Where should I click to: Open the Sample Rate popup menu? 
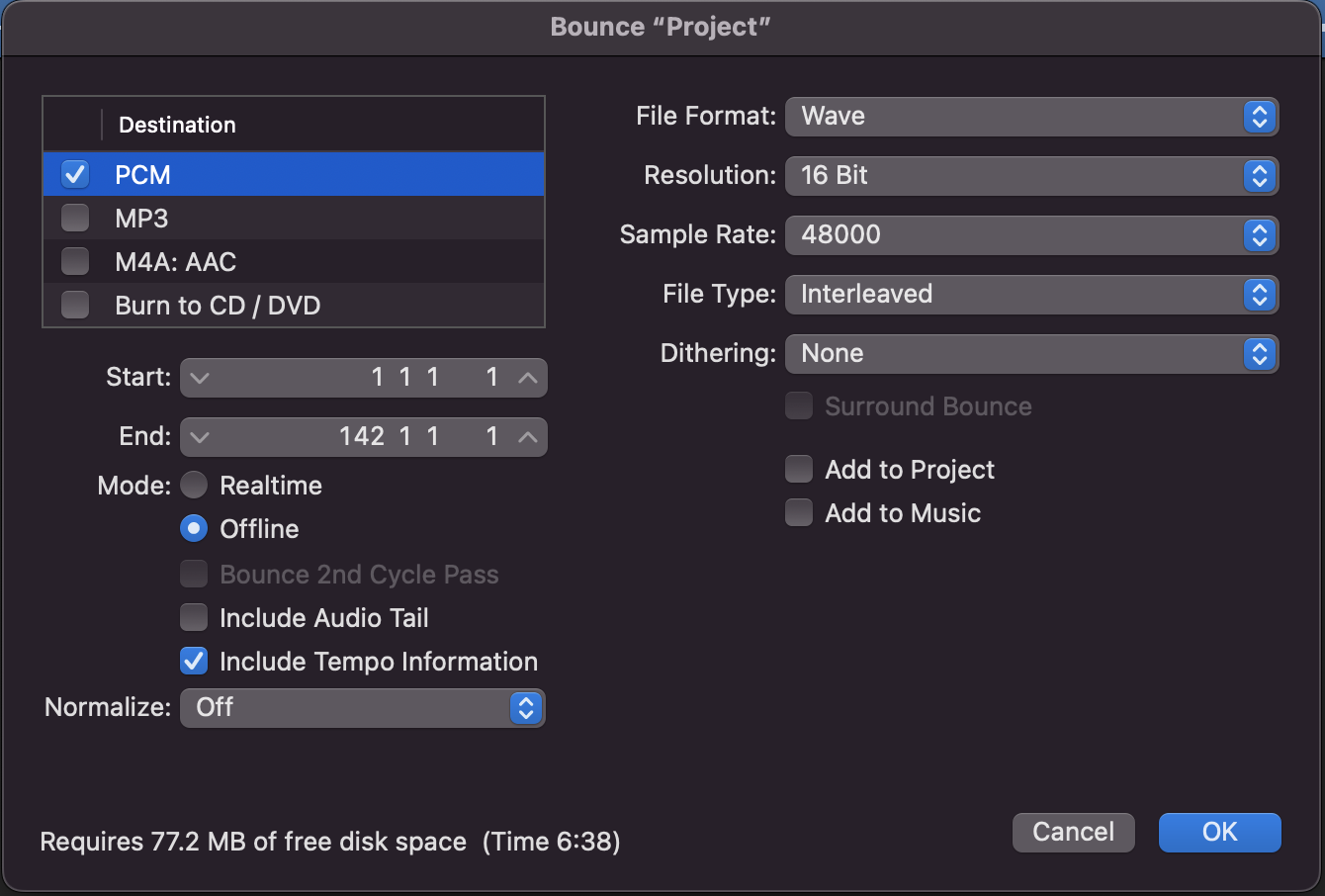1031,235
